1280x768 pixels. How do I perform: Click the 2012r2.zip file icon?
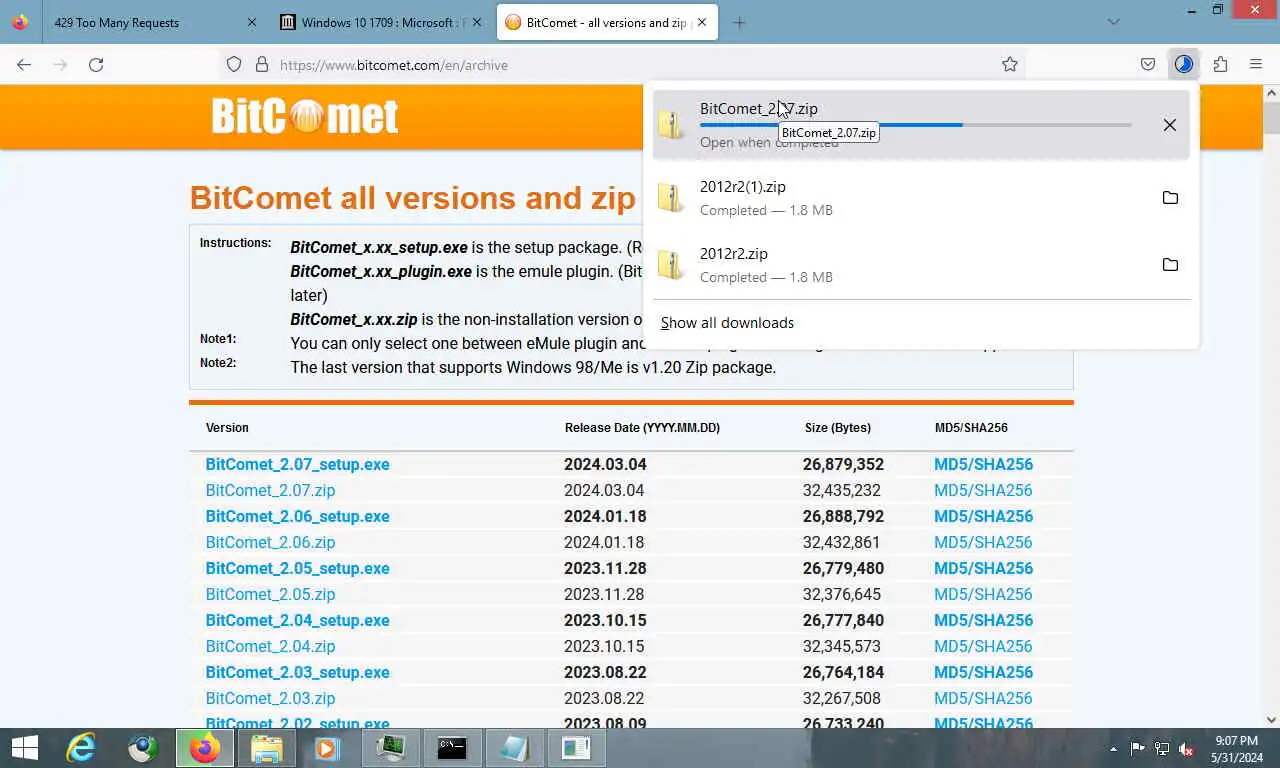(671, 265)
